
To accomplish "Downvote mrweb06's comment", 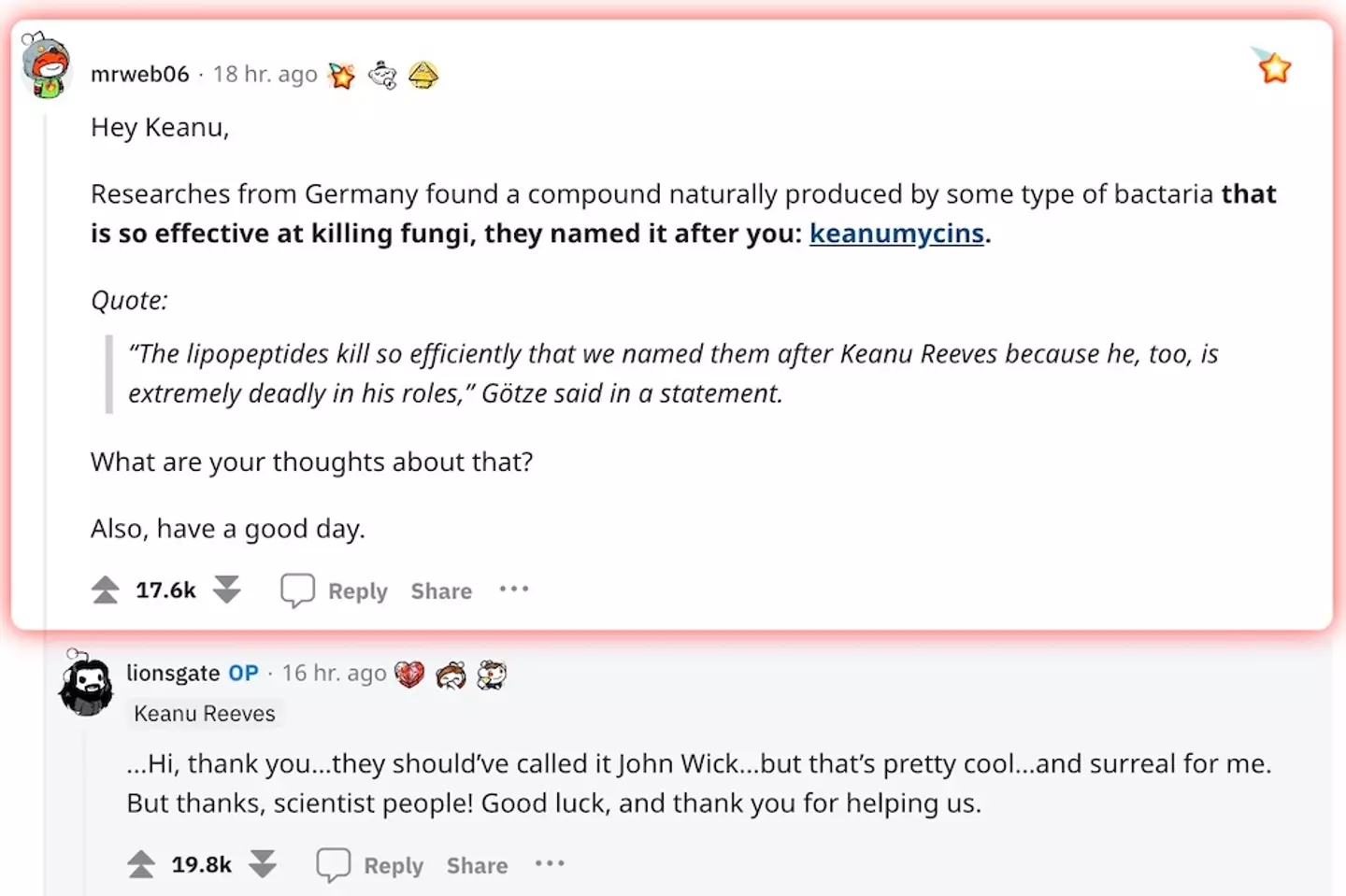I will point(227,590).
